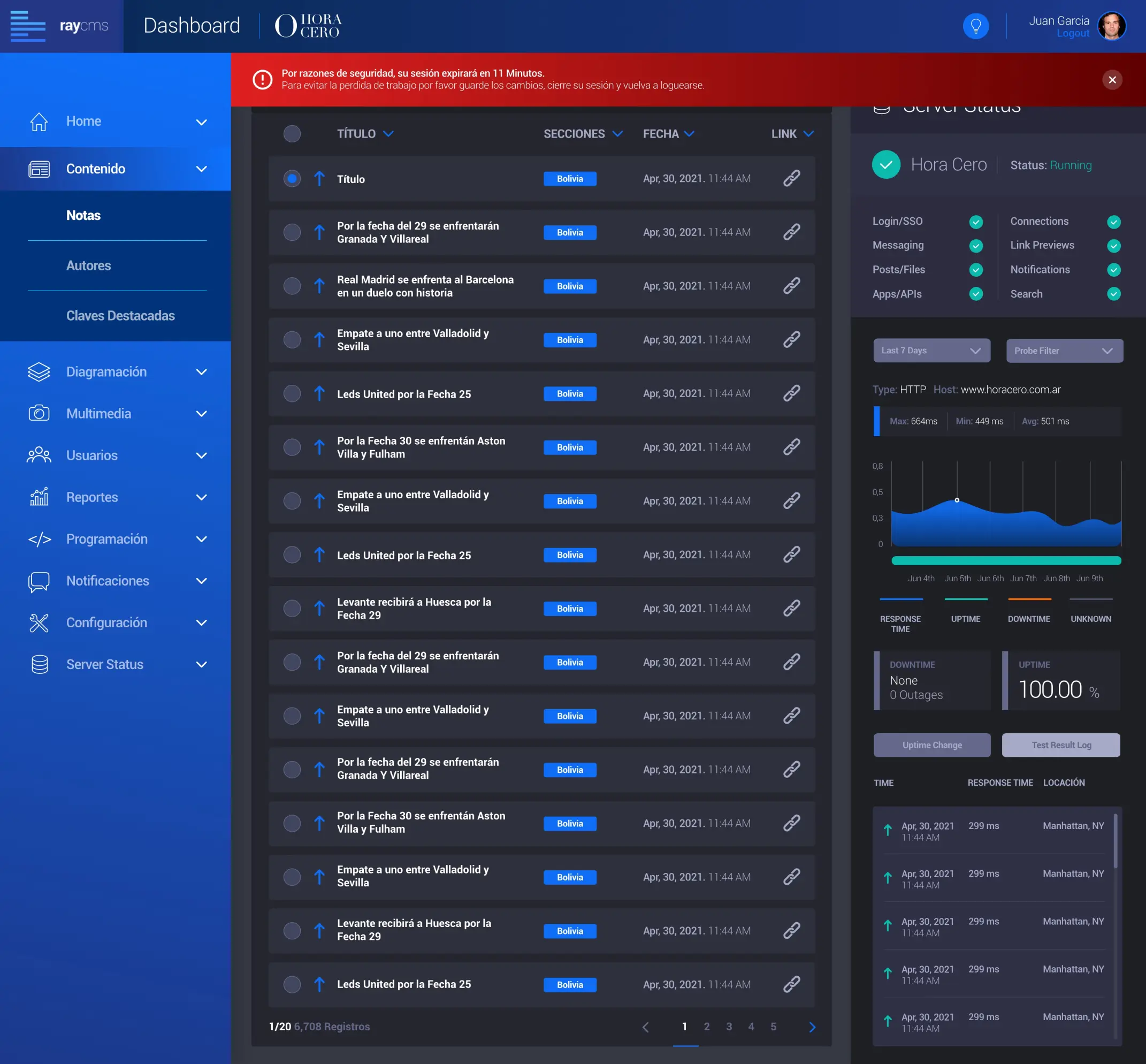
Task: Collapse the Contenido section chevron
Action: (x=201, y=169)
